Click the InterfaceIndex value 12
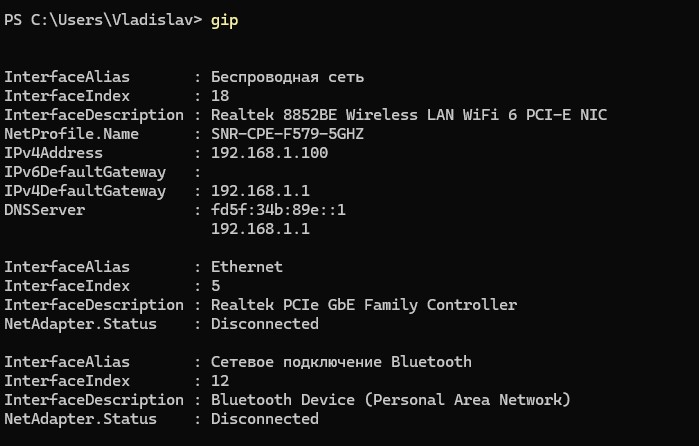This screenshot has height=446, width=699. [x=220, y=381]
